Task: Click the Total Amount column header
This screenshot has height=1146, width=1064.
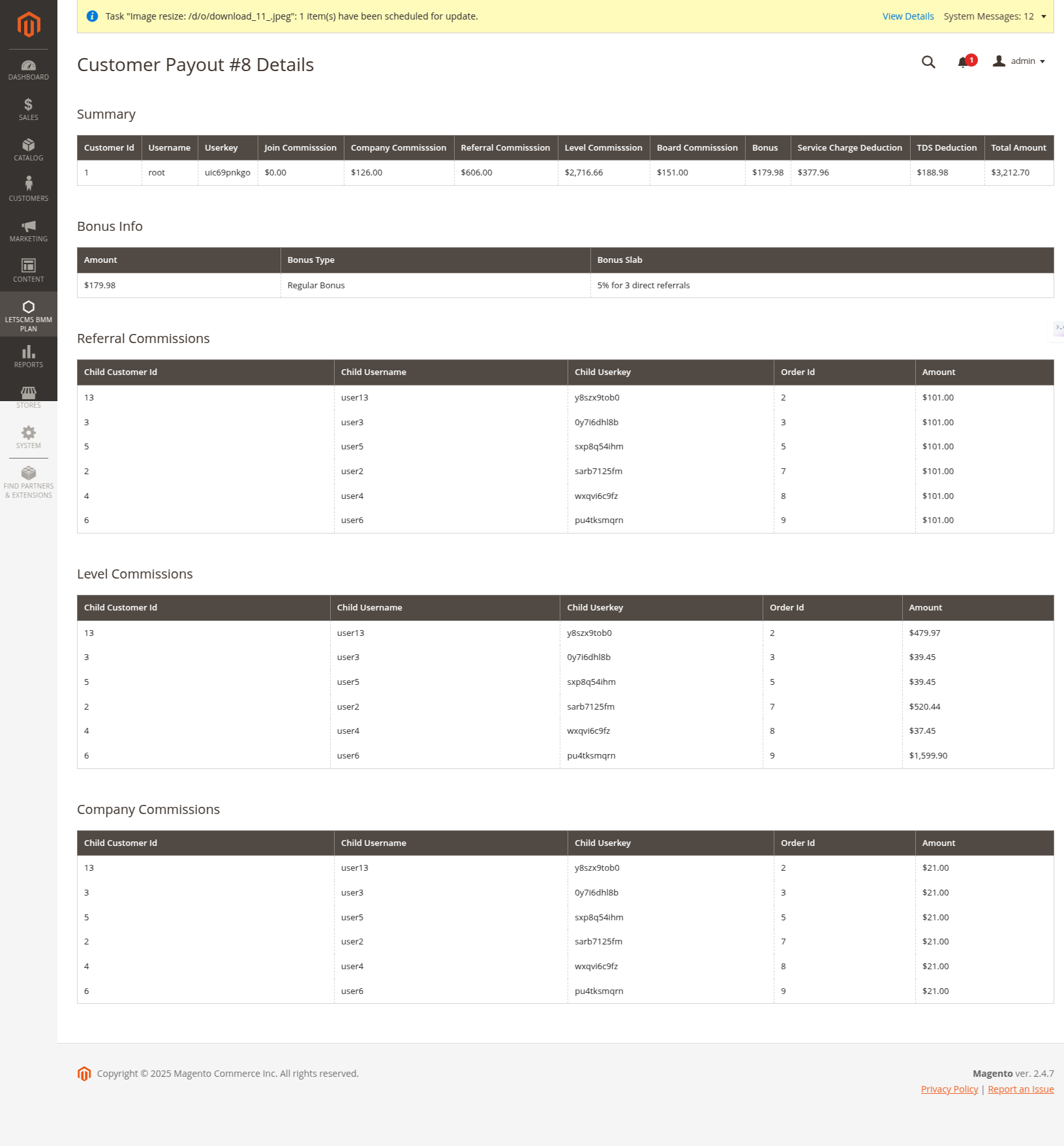Action: click(x=1018, y=148)
